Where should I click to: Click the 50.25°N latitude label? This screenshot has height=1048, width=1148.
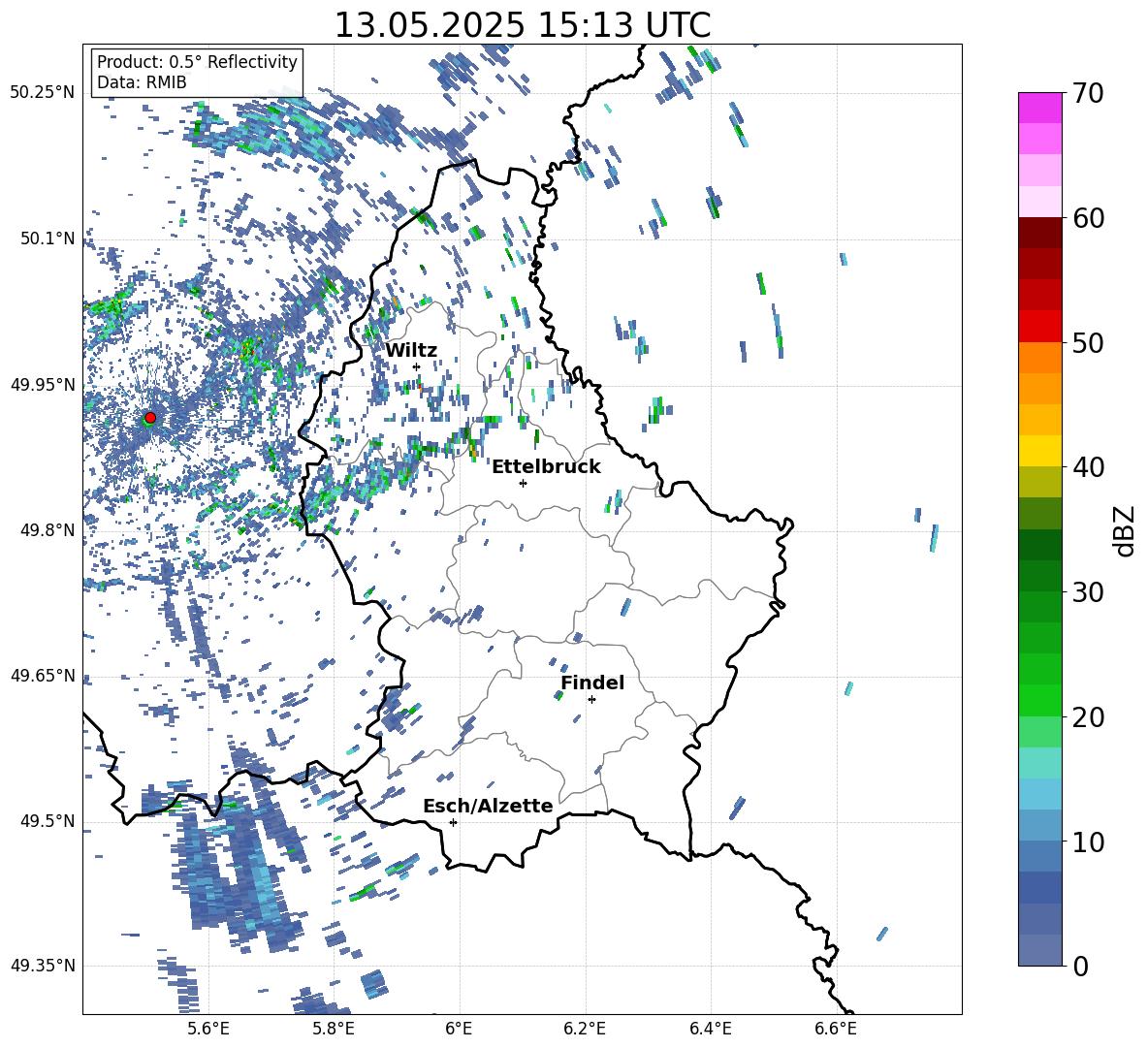click(43, 93)
